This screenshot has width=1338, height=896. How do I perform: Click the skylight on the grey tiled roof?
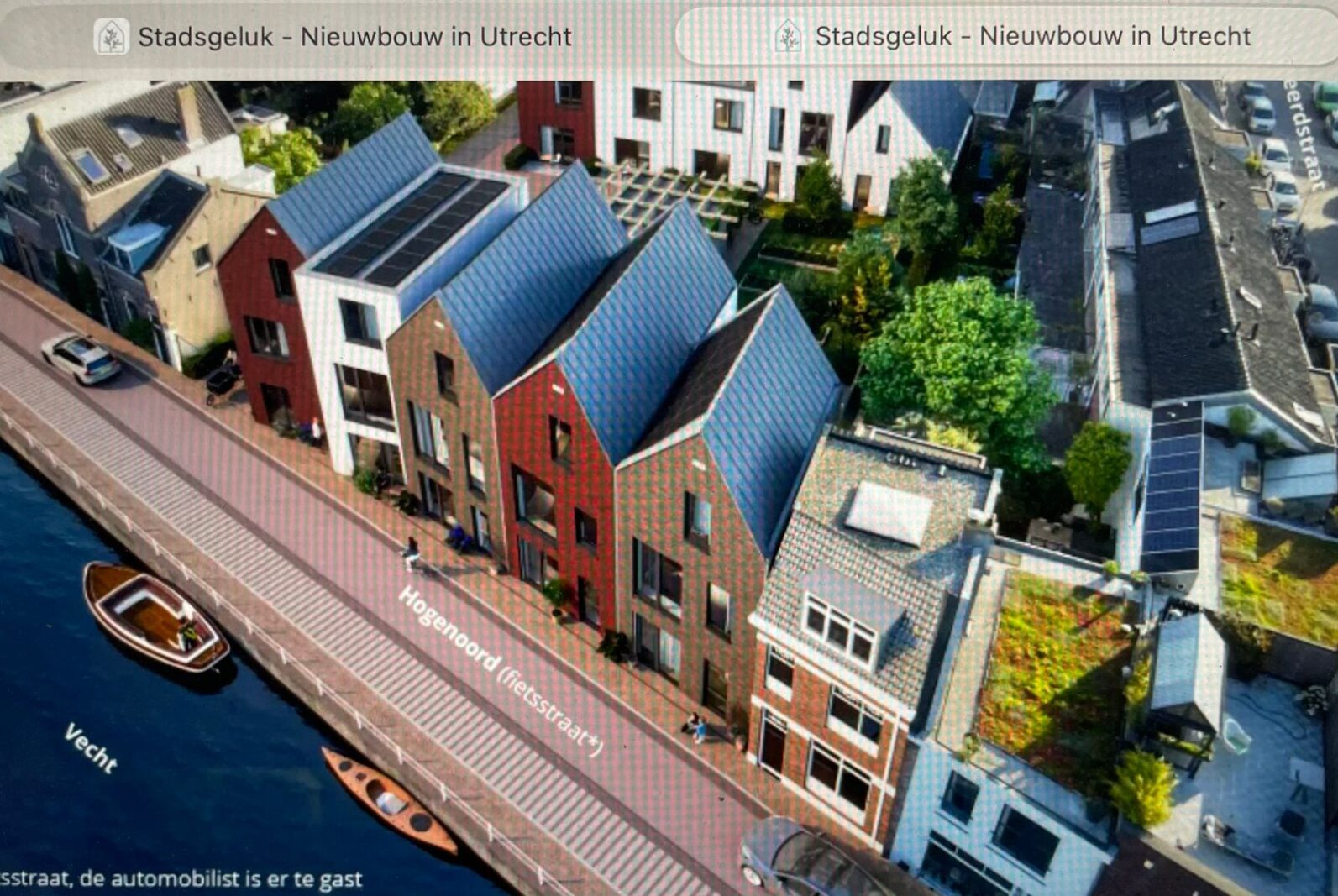(889, 511)
